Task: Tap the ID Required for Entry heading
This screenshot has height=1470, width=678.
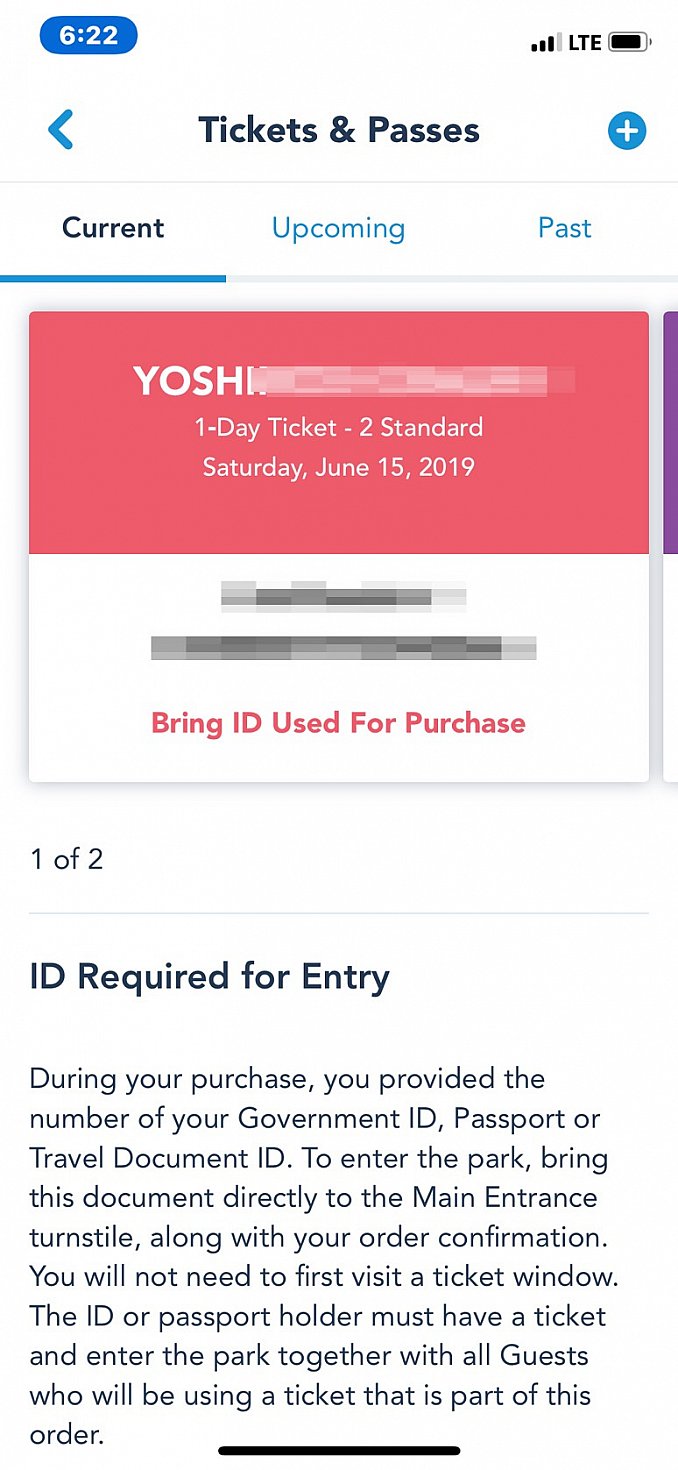Action: click(210, 977)
